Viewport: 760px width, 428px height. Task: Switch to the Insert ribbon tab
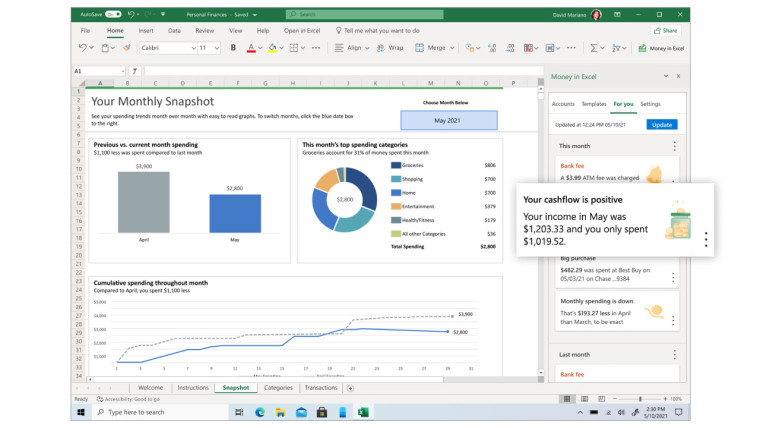coord(146,31)
